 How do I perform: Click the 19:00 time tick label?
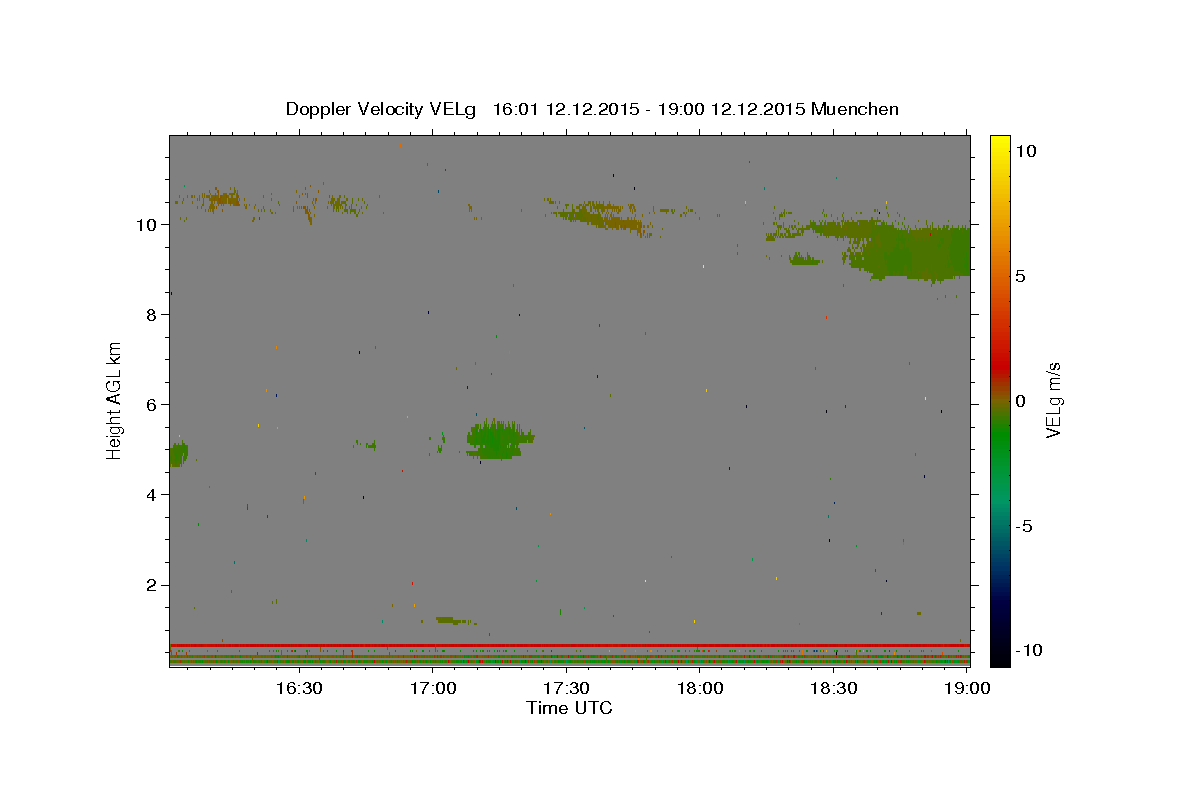click(x=967, y=688)
